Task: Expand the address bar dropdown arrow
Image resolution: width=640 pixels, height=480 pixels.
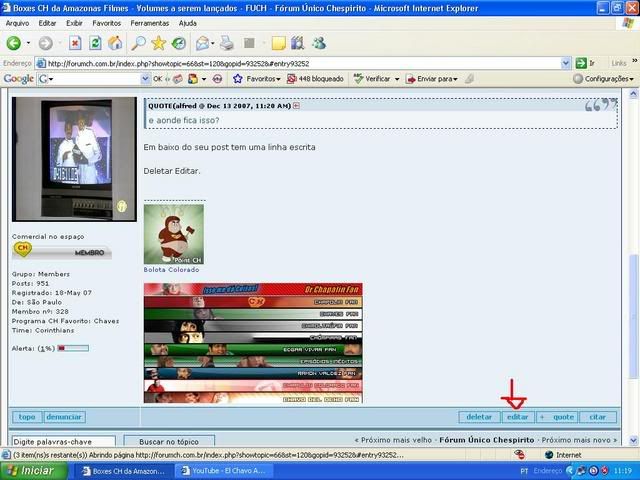Action: 566,63
